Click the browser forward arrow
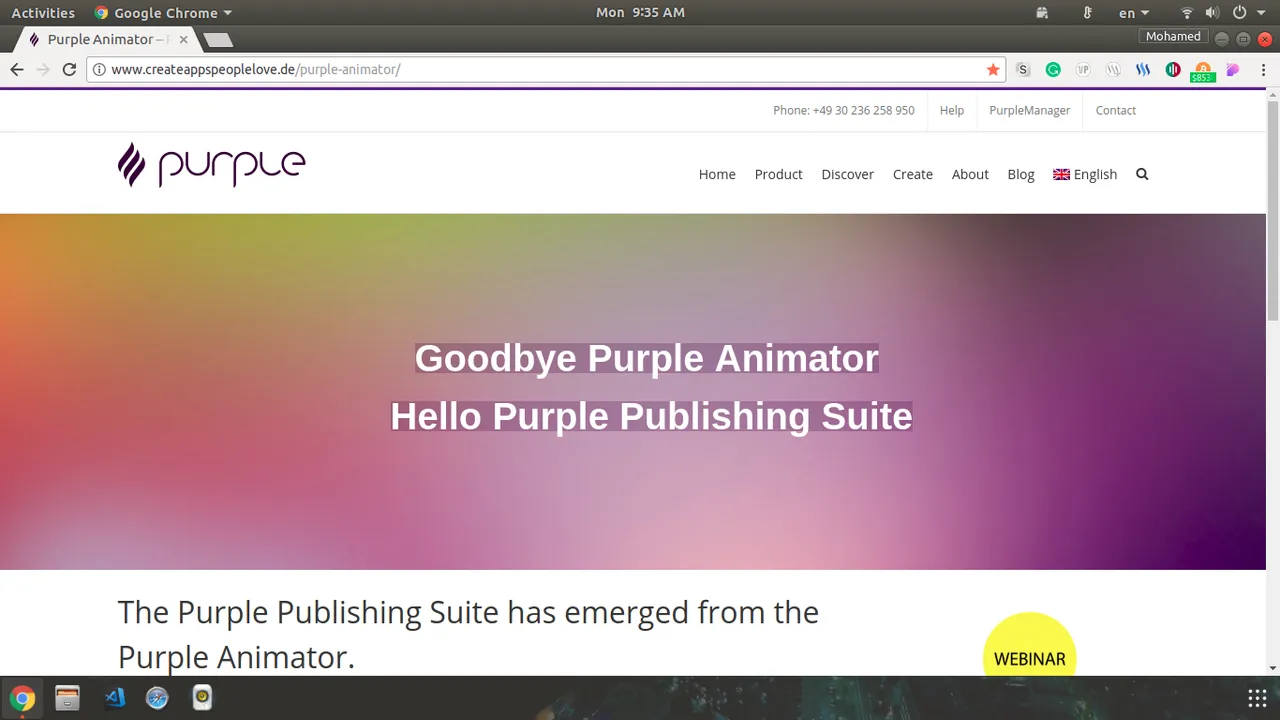The width and height of the screenshot is (1280, 720). [x=43, y=69]
